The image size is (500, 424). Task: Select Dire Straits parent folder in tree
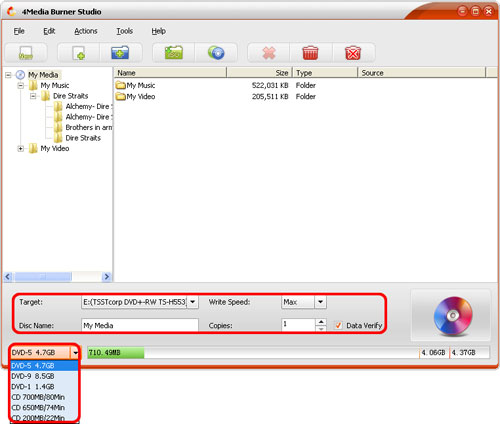click(70, 96)
